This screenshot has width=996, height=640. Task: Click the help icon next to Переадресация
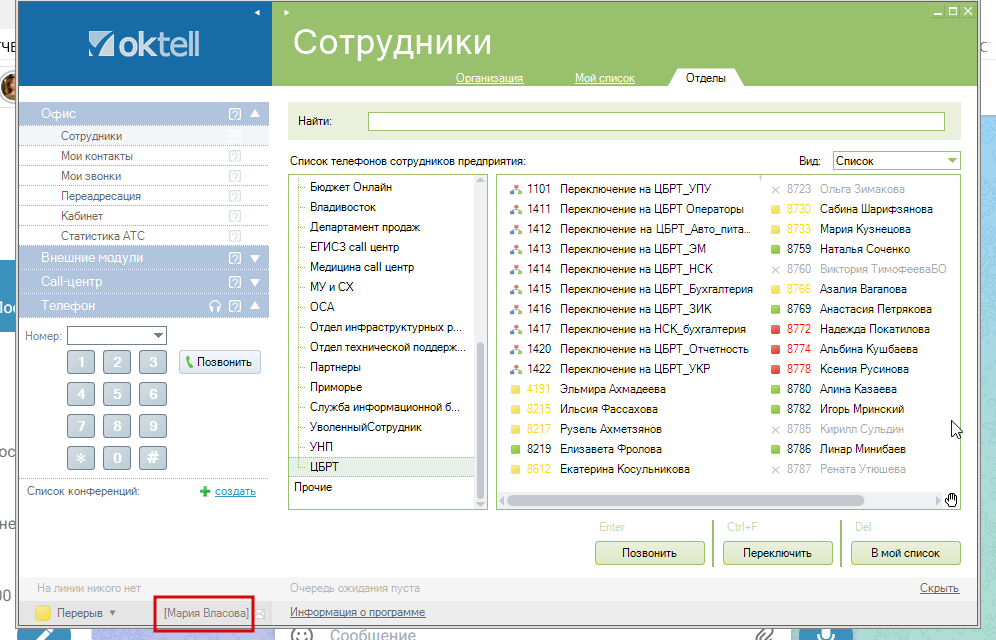pyautogui.click(x=235, y=196)
